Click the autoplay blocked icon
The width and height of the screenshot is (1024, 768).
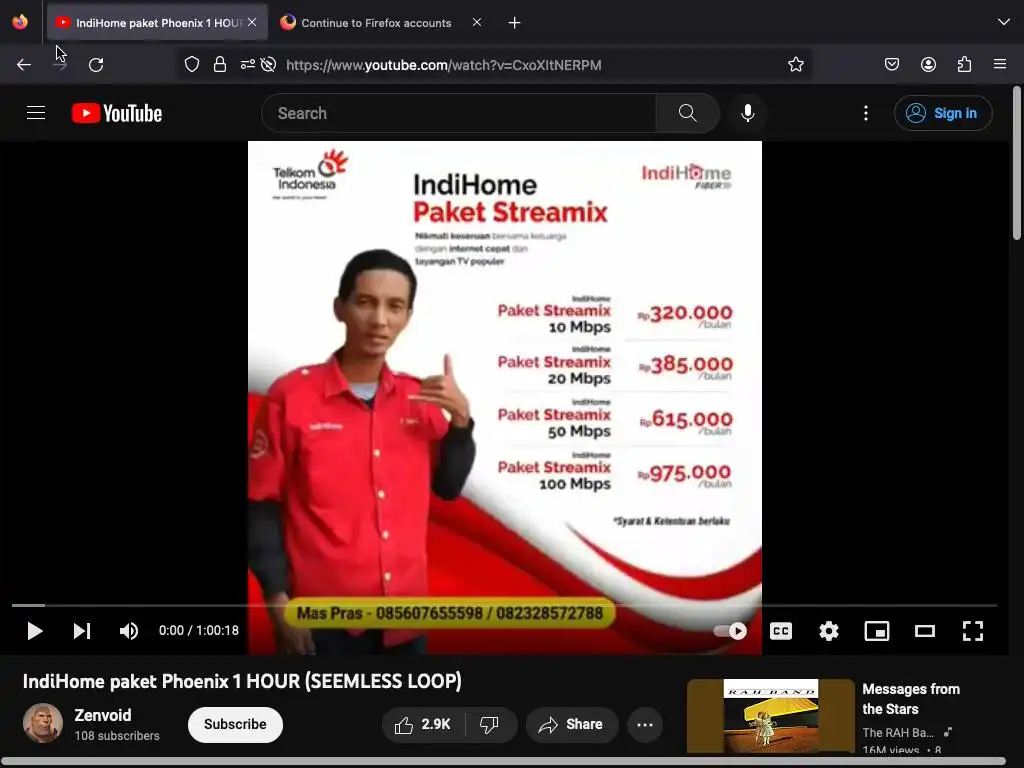click(268, 65)
